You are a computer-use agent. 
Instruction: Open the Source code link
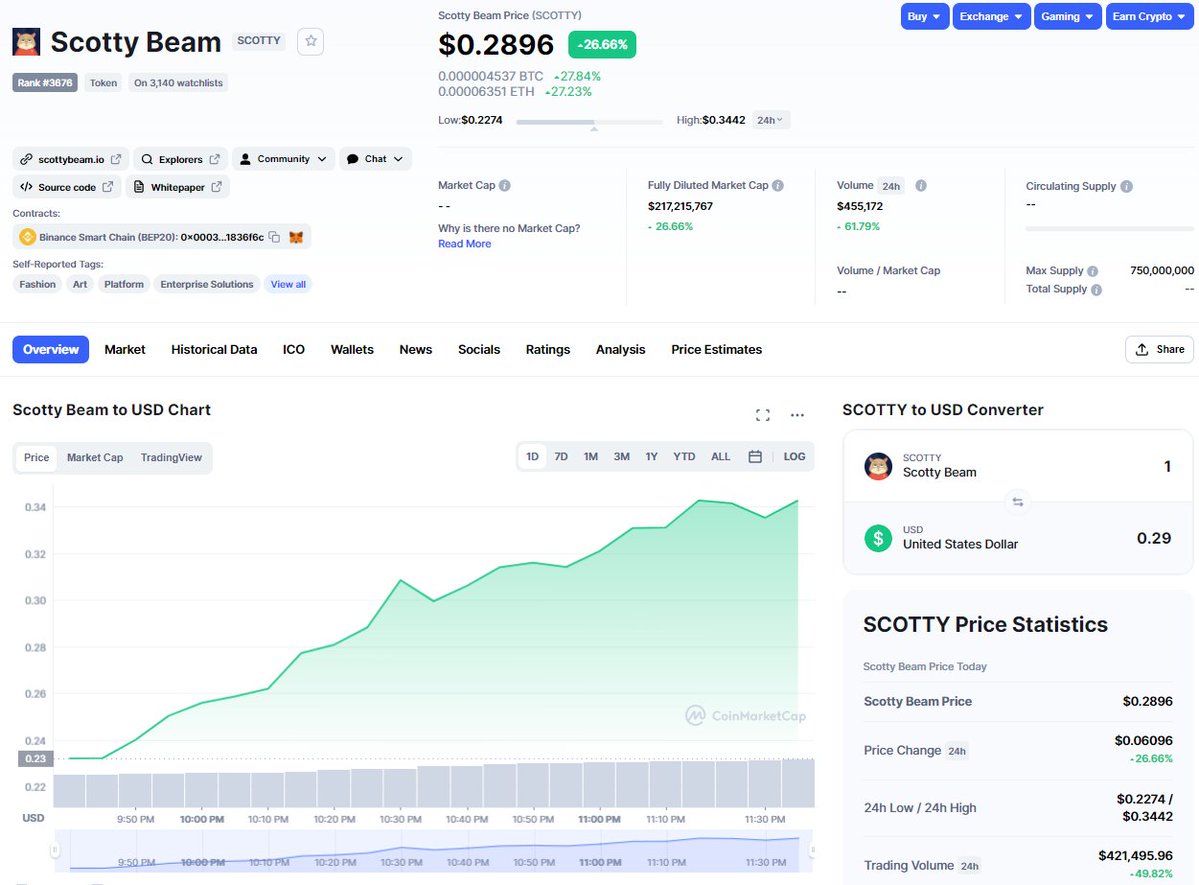tap(67, 187)
